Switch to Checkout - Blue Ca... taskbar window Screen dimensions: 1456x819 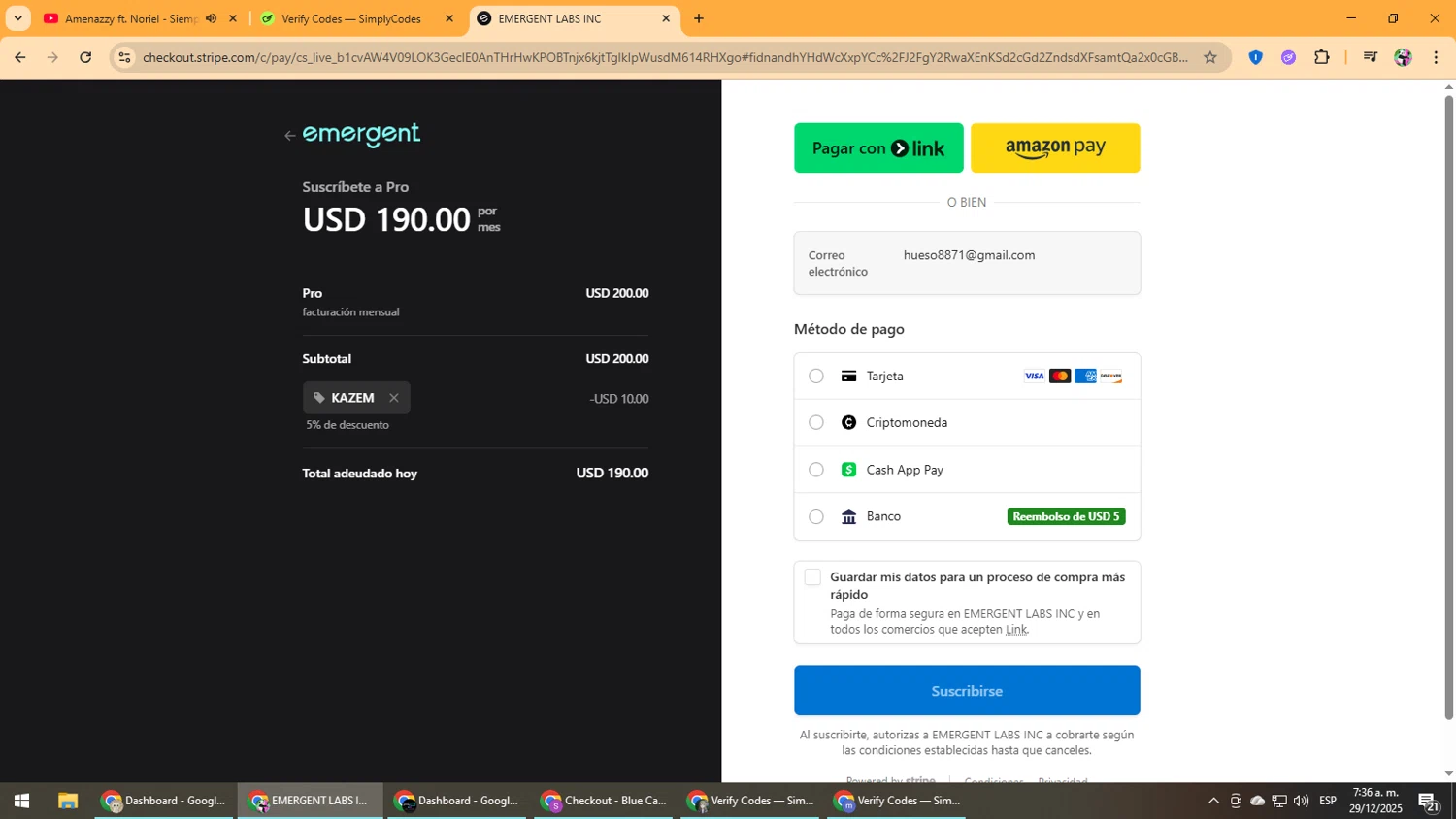tap(603, 801)
